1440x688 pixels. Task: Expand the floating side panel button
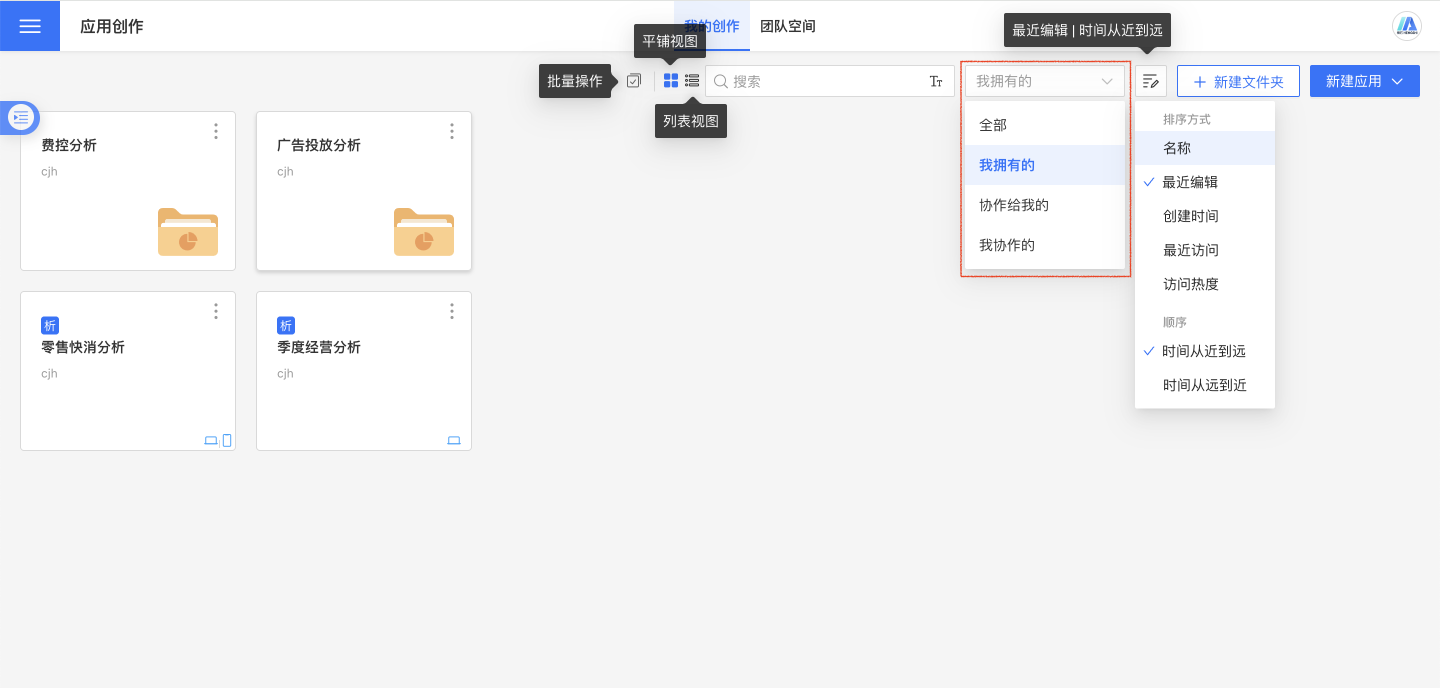(21, 117)
